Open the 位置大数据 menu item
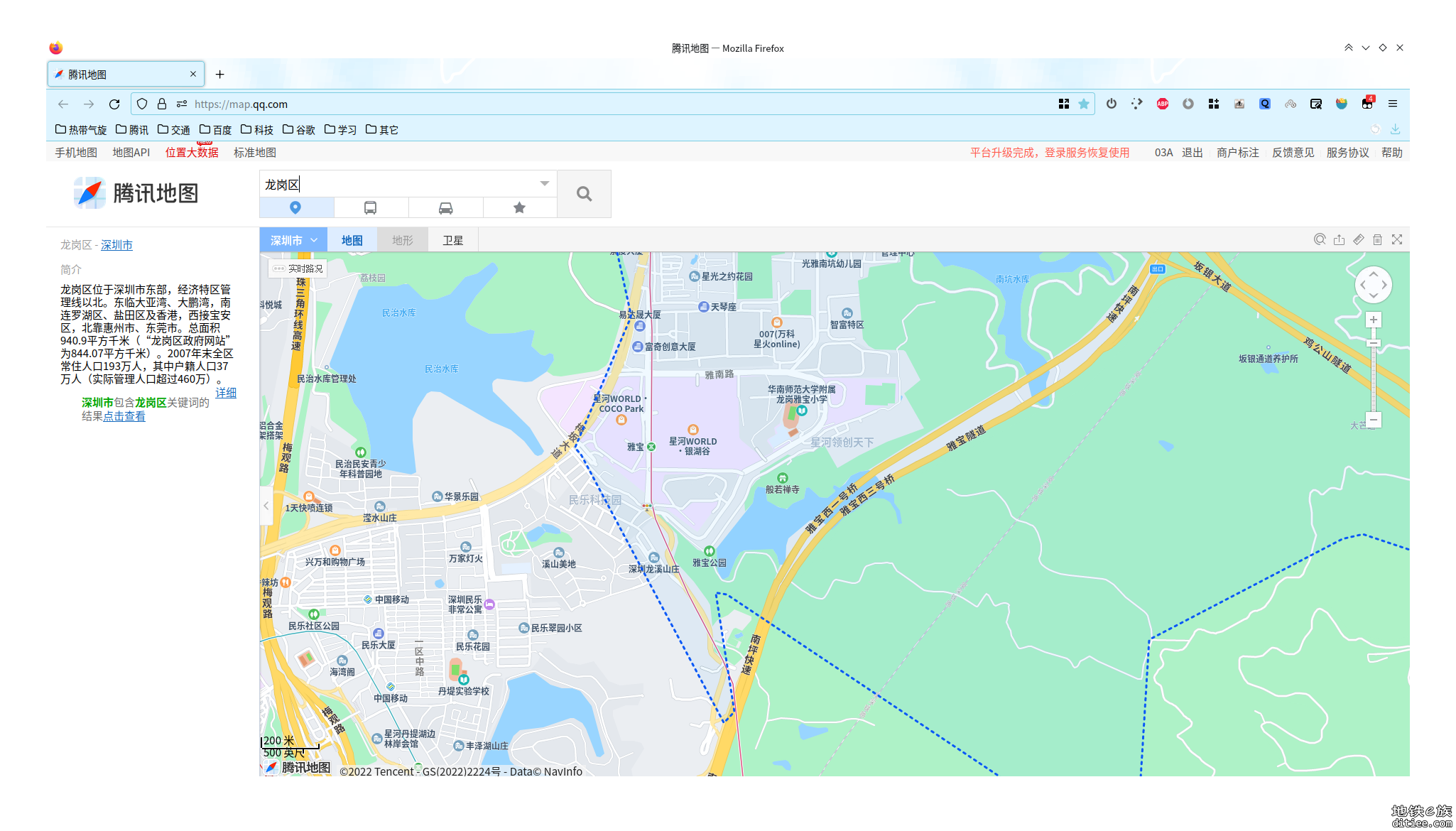Image resolution: width=1456 pixels, height=831 pixels. click(192, 153)
